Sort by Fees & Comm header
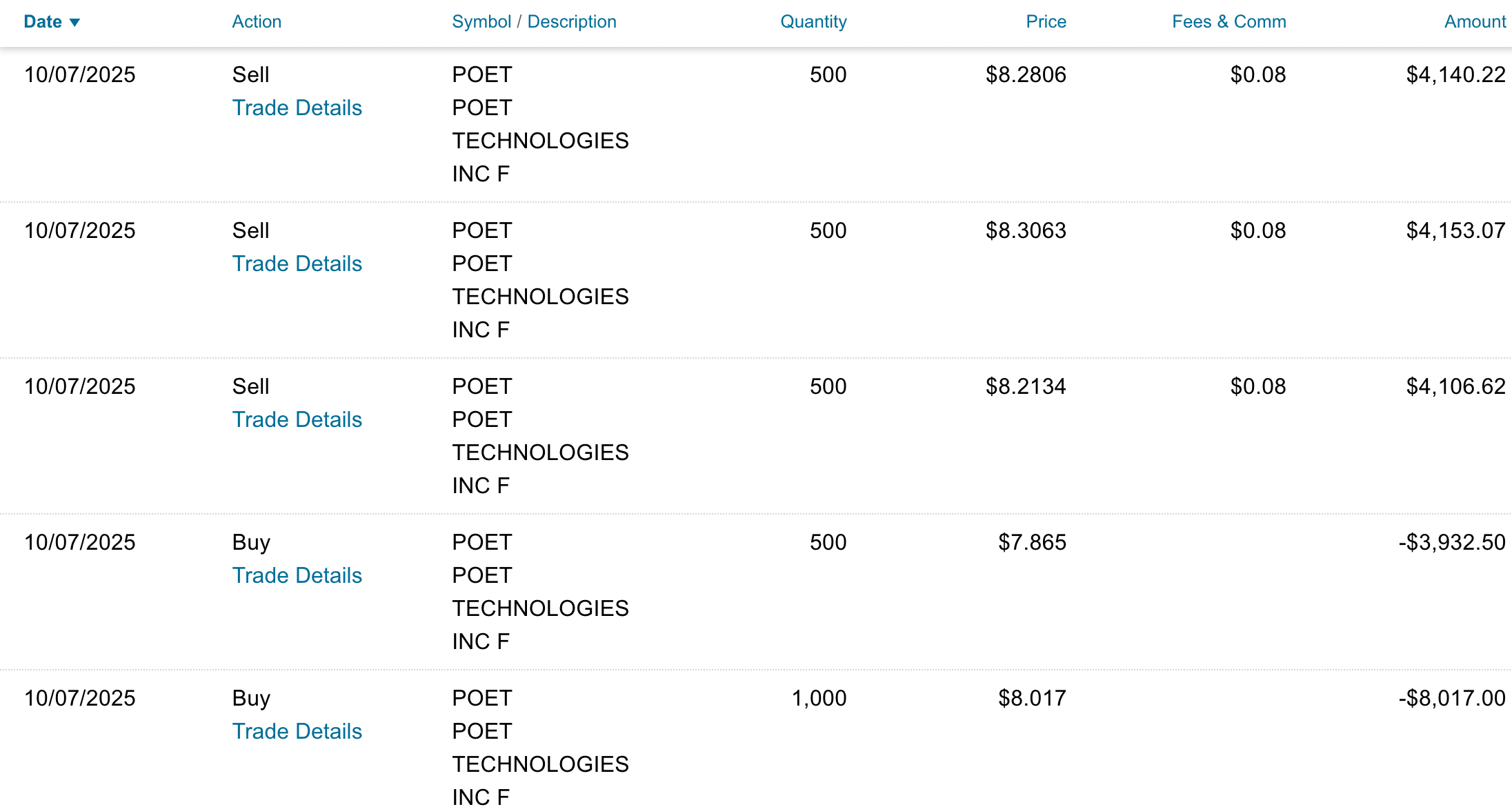The height and width of the screenshot is (807, 1512). tap(1228, 22)
